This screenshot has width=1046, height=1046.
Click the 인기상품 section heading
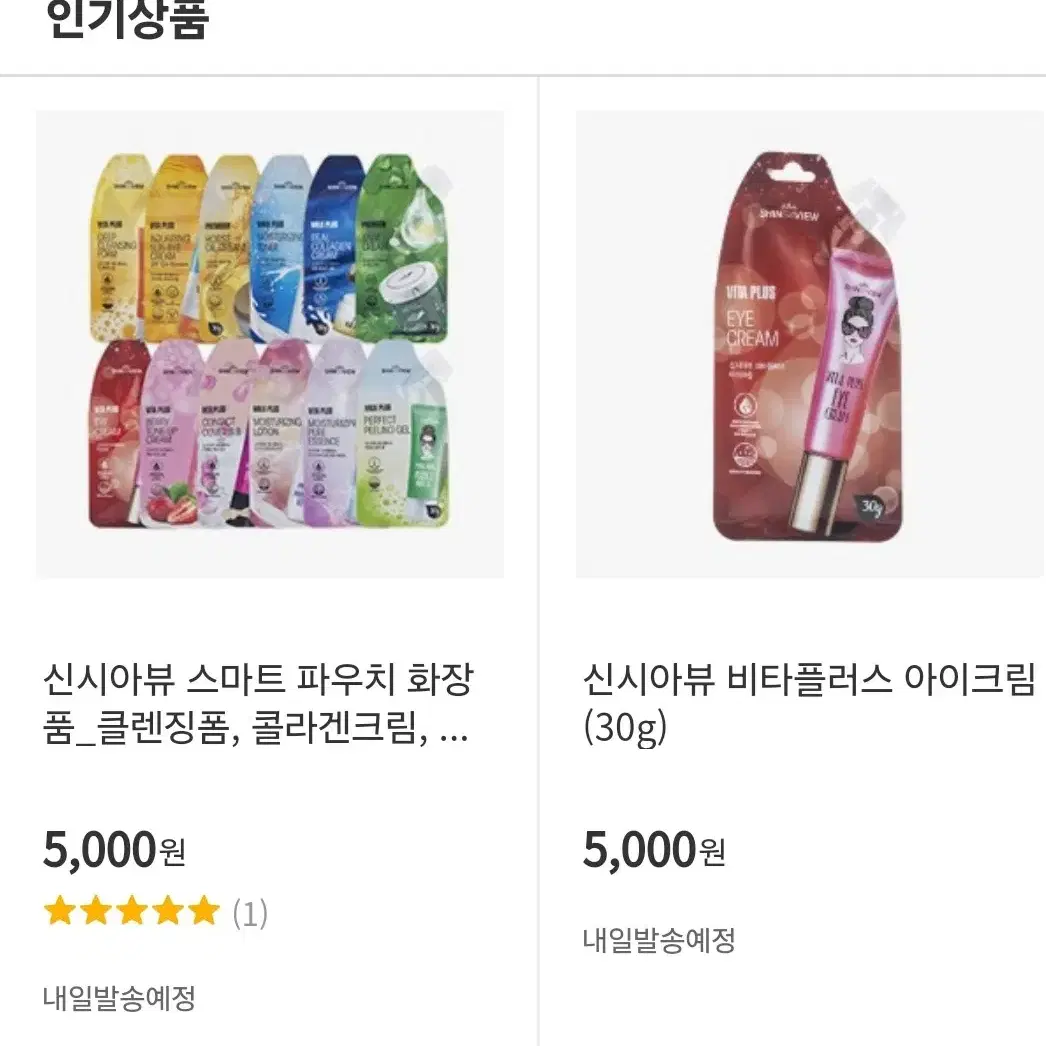tap(127, 19)
